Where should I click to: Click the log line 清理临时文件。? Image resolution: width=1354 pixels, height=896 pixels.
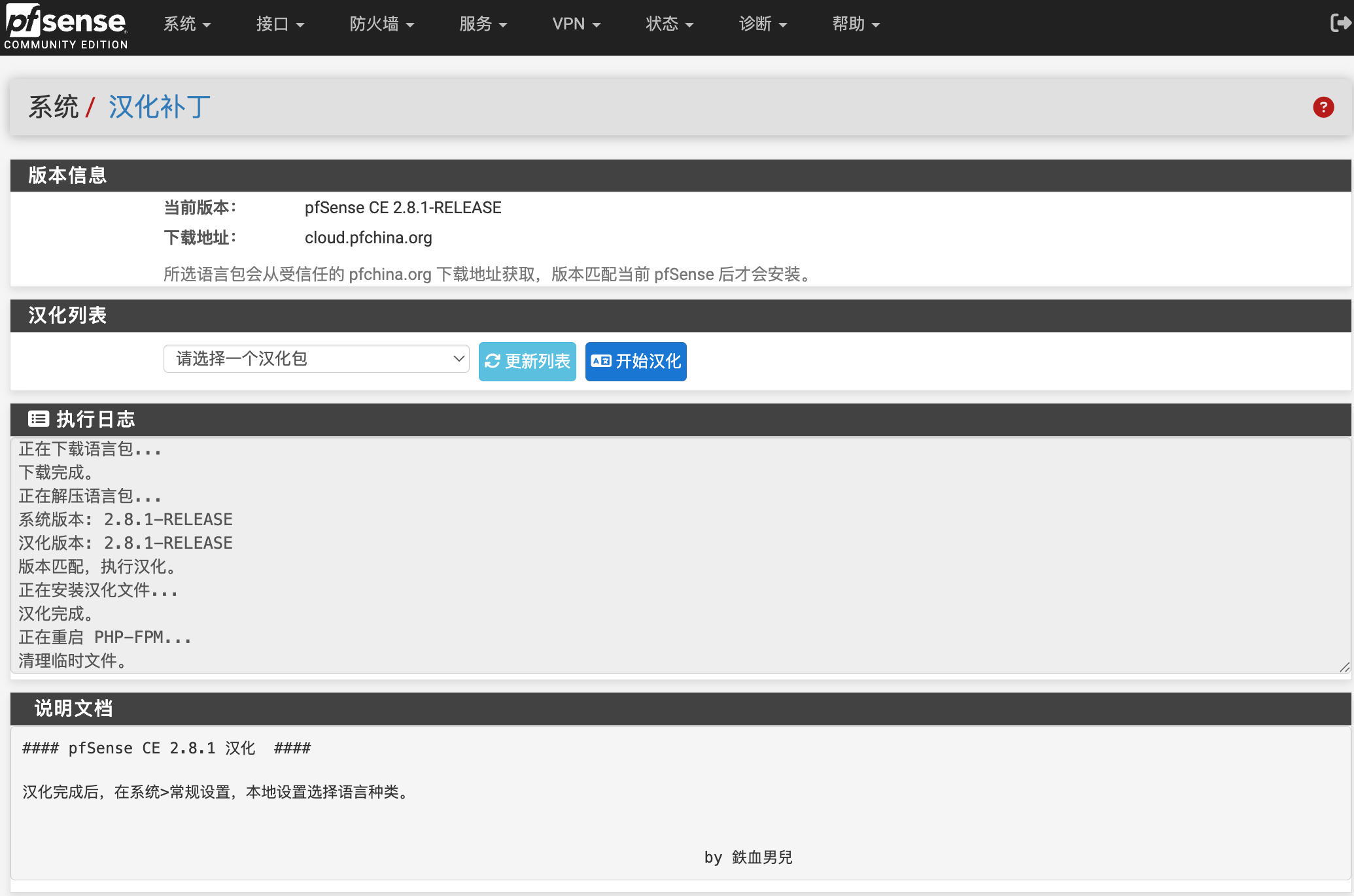click(73, 661)
